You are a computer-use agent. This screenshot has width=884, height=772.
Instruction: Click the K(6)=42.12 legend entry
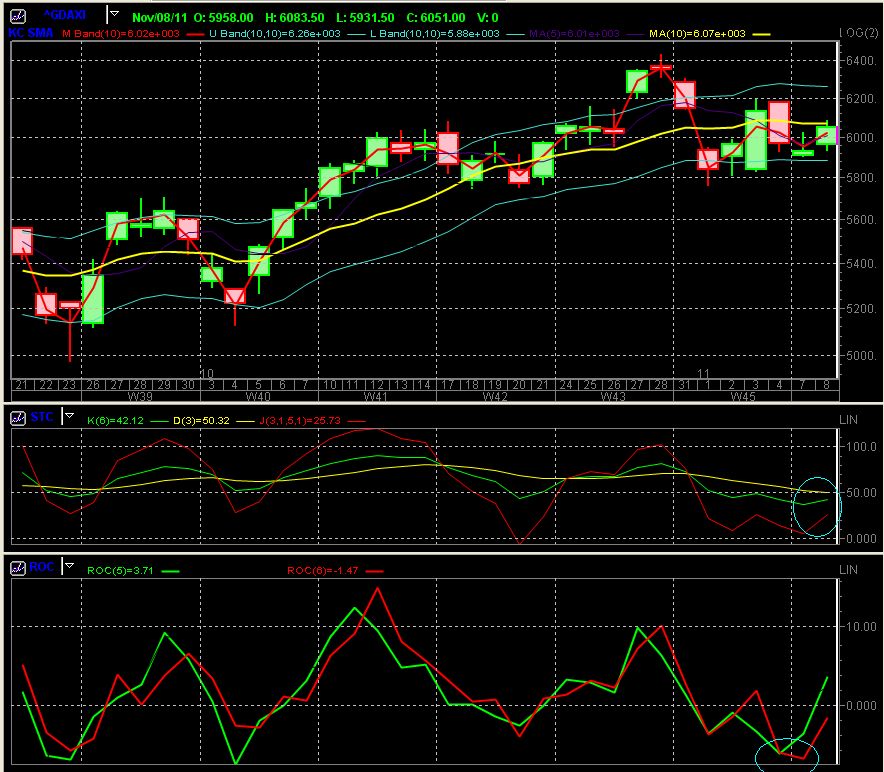pyautogui.click(x=116, y=421)
